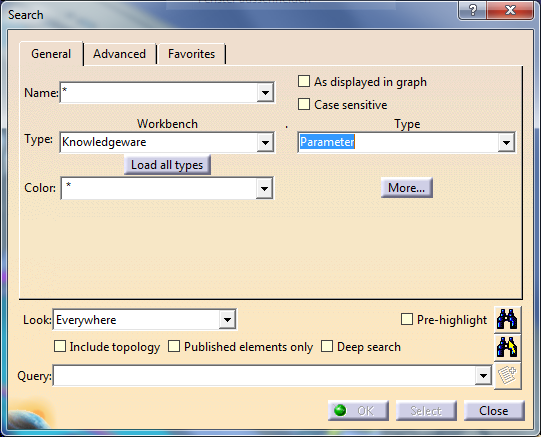Open the Type Parameter dropdown arrow
The image size is (541, 437).
pyautogui.click(x=506, y=142)
